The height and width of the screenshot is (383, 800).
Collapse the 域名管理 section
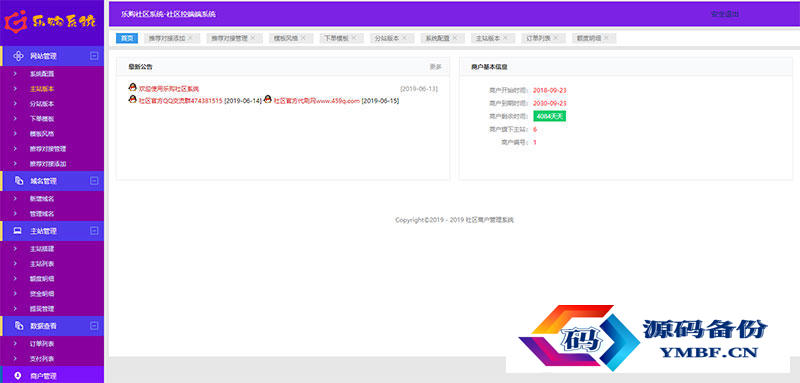94,181
